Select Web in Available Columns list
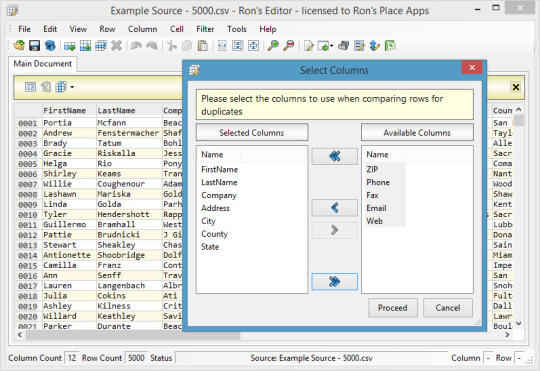The image size is (540, 371). 374,221
